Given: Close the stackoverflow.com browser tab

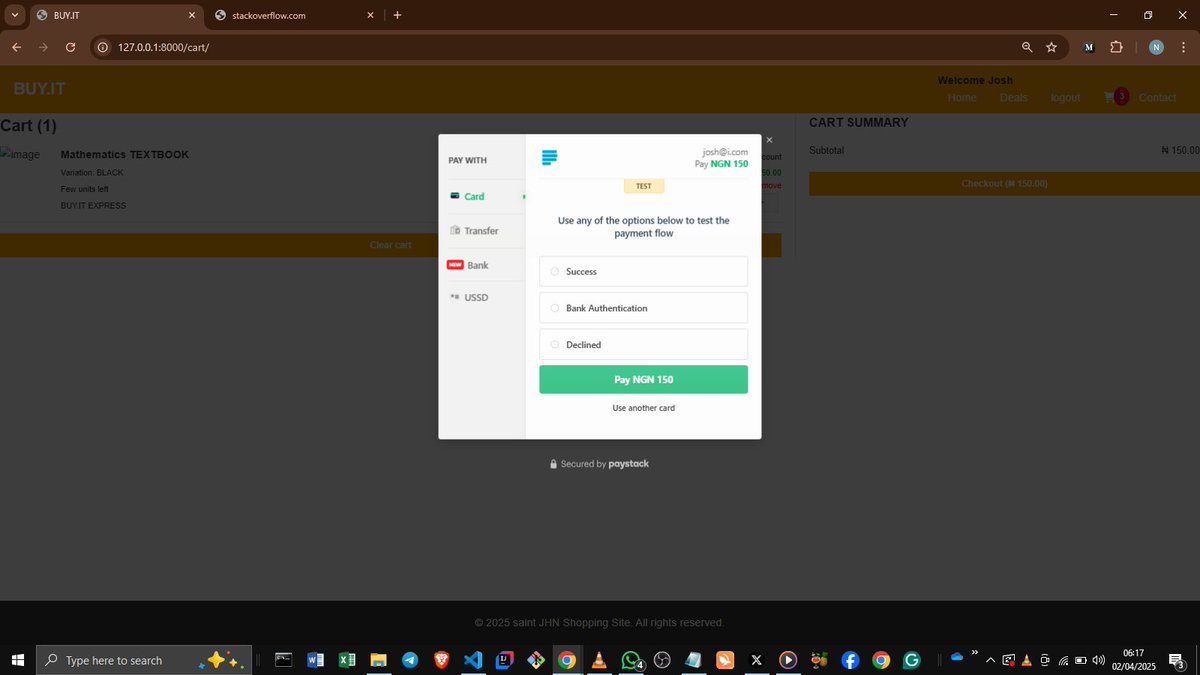Looking at the screenshot, I should tap(371, 15).
